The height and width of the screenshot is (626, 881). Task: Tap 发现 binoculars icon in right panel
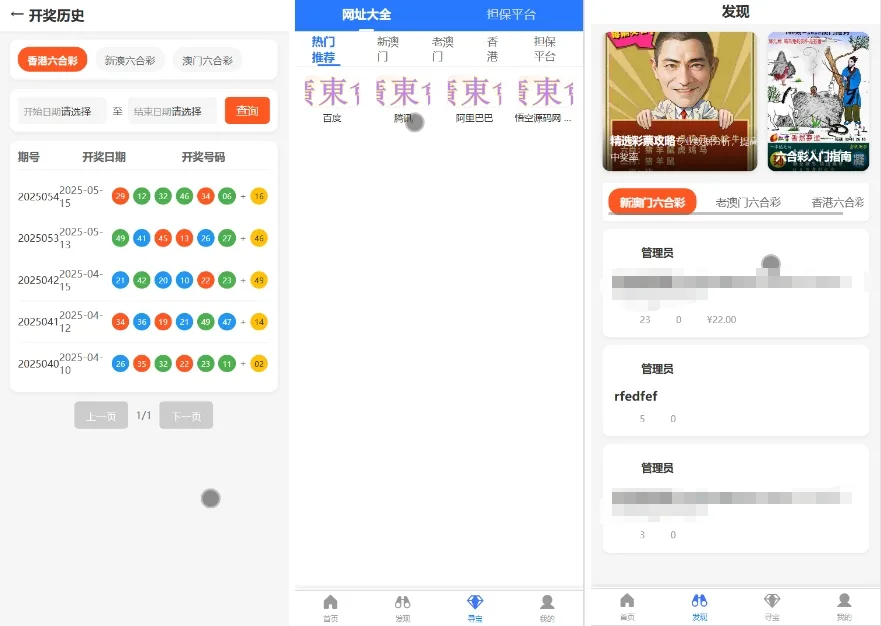click(699, 606)
